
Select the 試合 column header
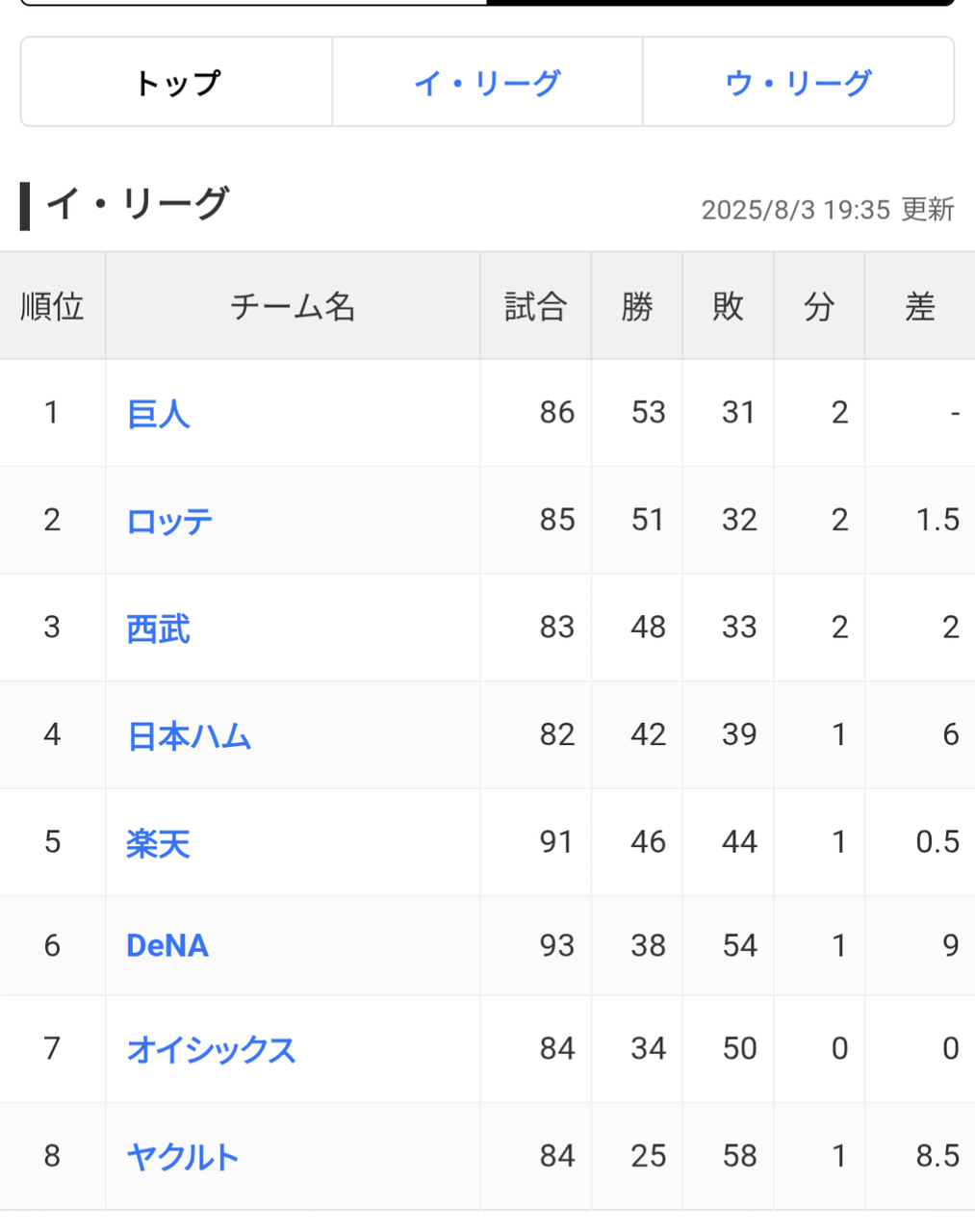point(535,307)
